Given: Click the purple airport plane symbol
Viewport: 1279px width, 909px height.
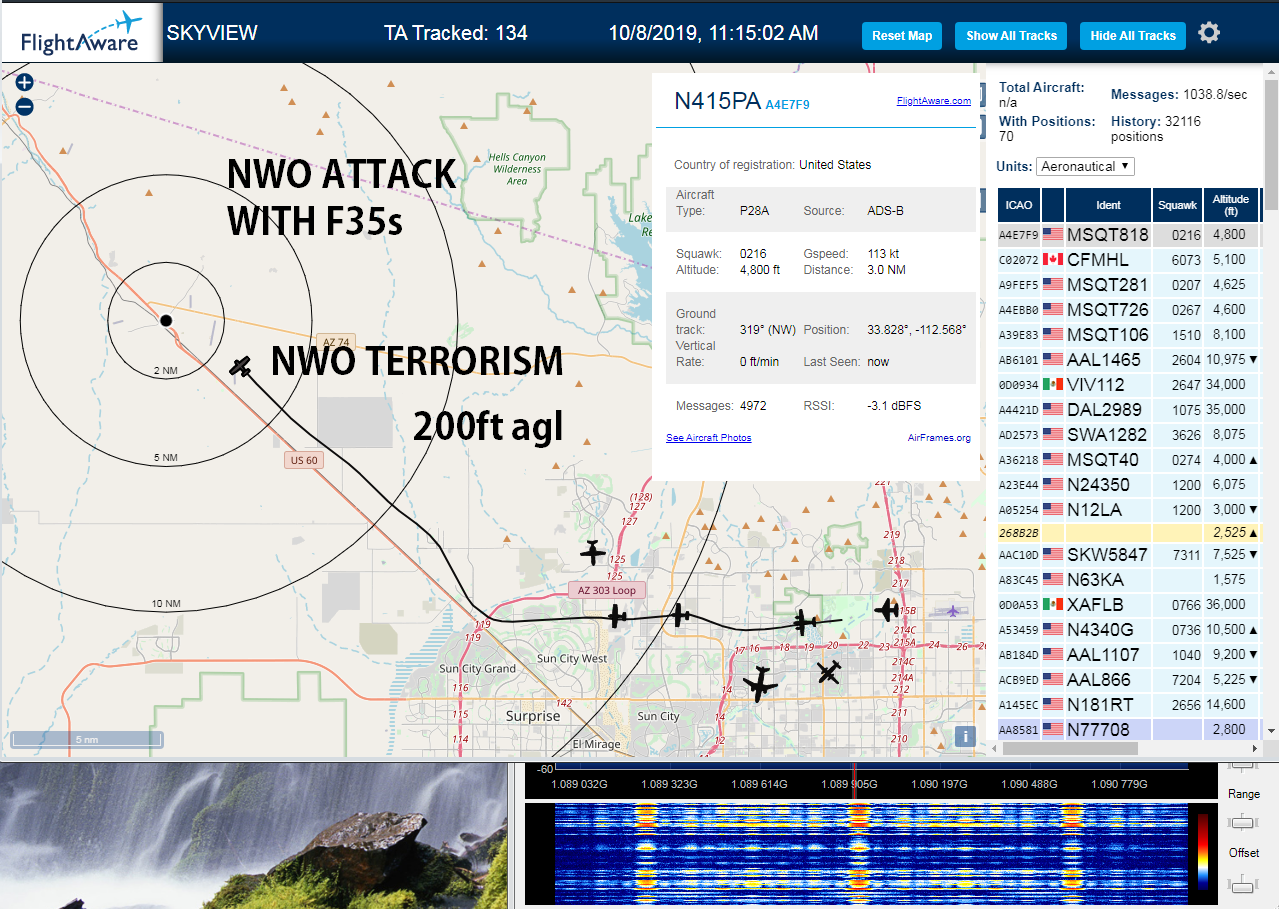Looking at the screenshot, I should [x=953, y=610].
